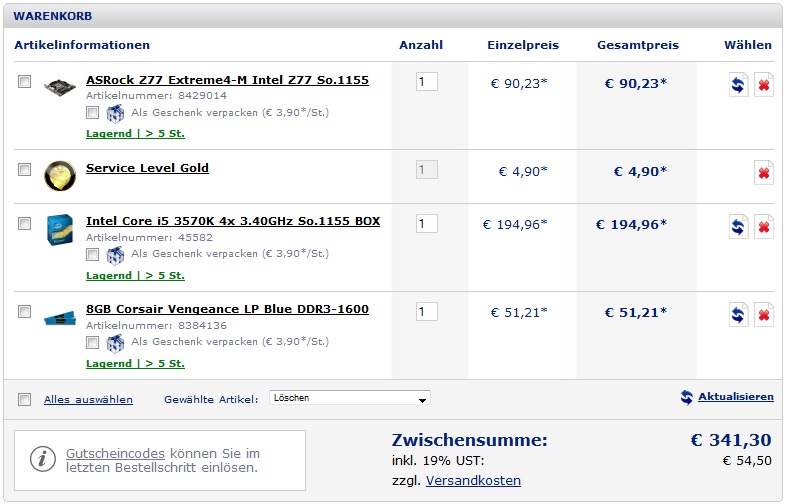Screen dimensions: 786x504
Task: Enable gift wrapping for ASRock Z77
Action: [x=92, y=112]
